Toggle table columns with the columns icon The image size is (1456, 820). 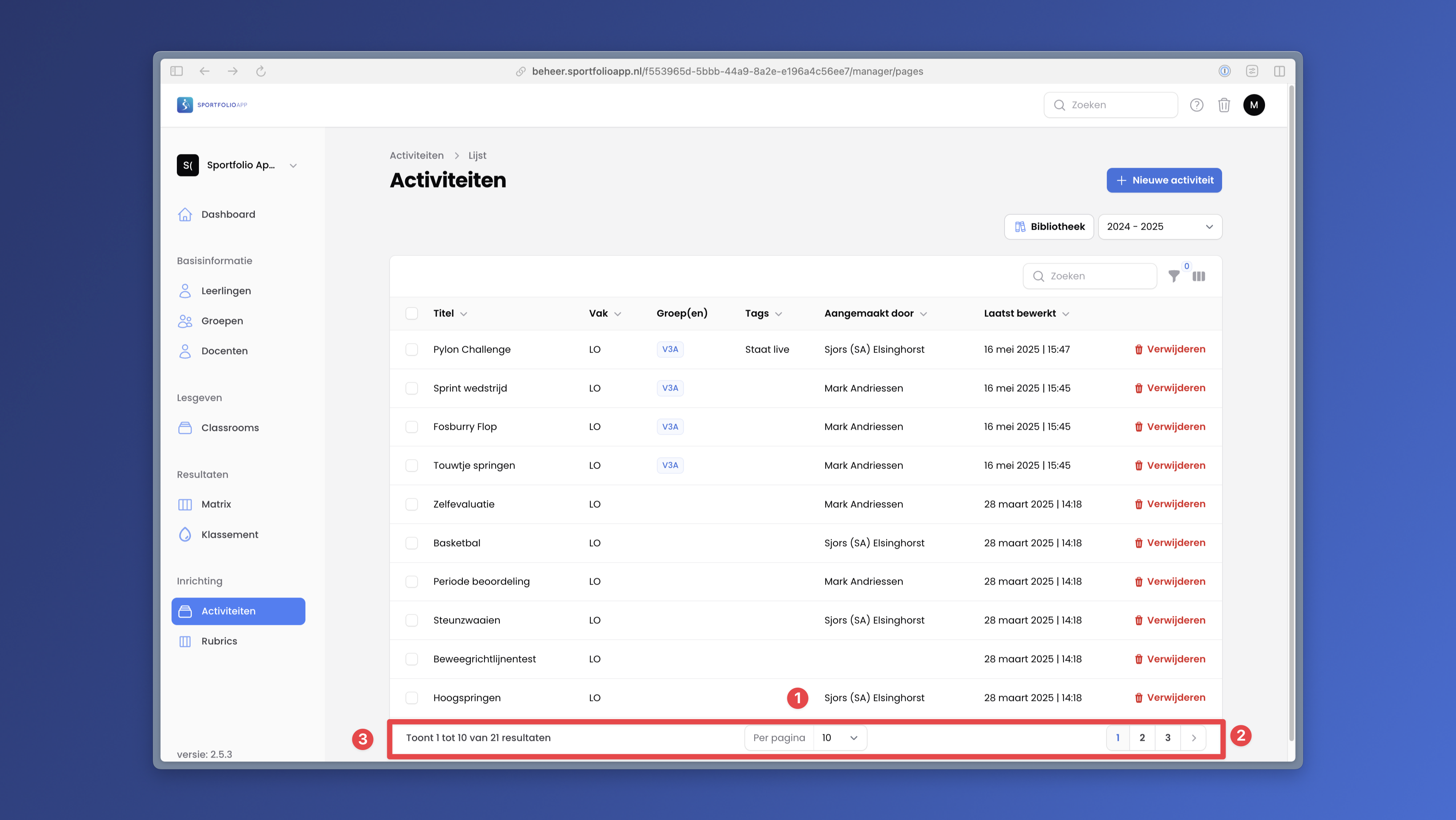1199,277
